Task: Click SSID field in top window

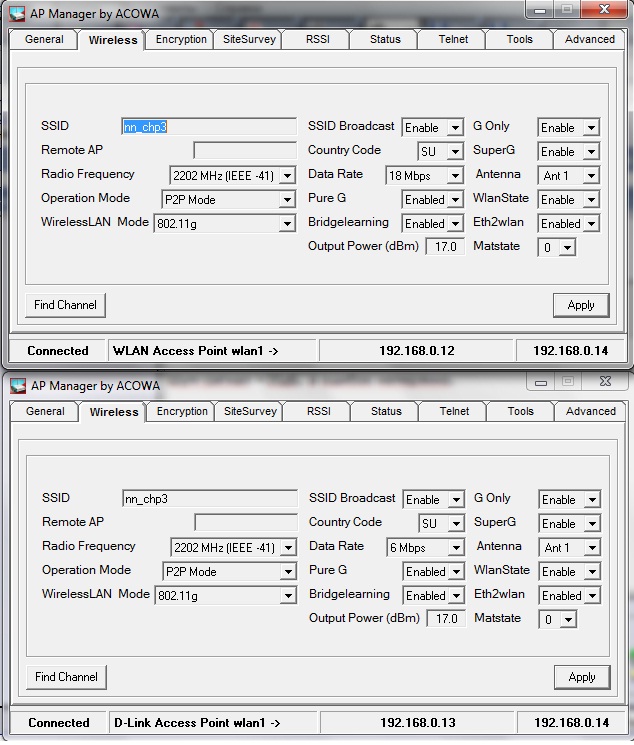Action: tap(209, 127)
